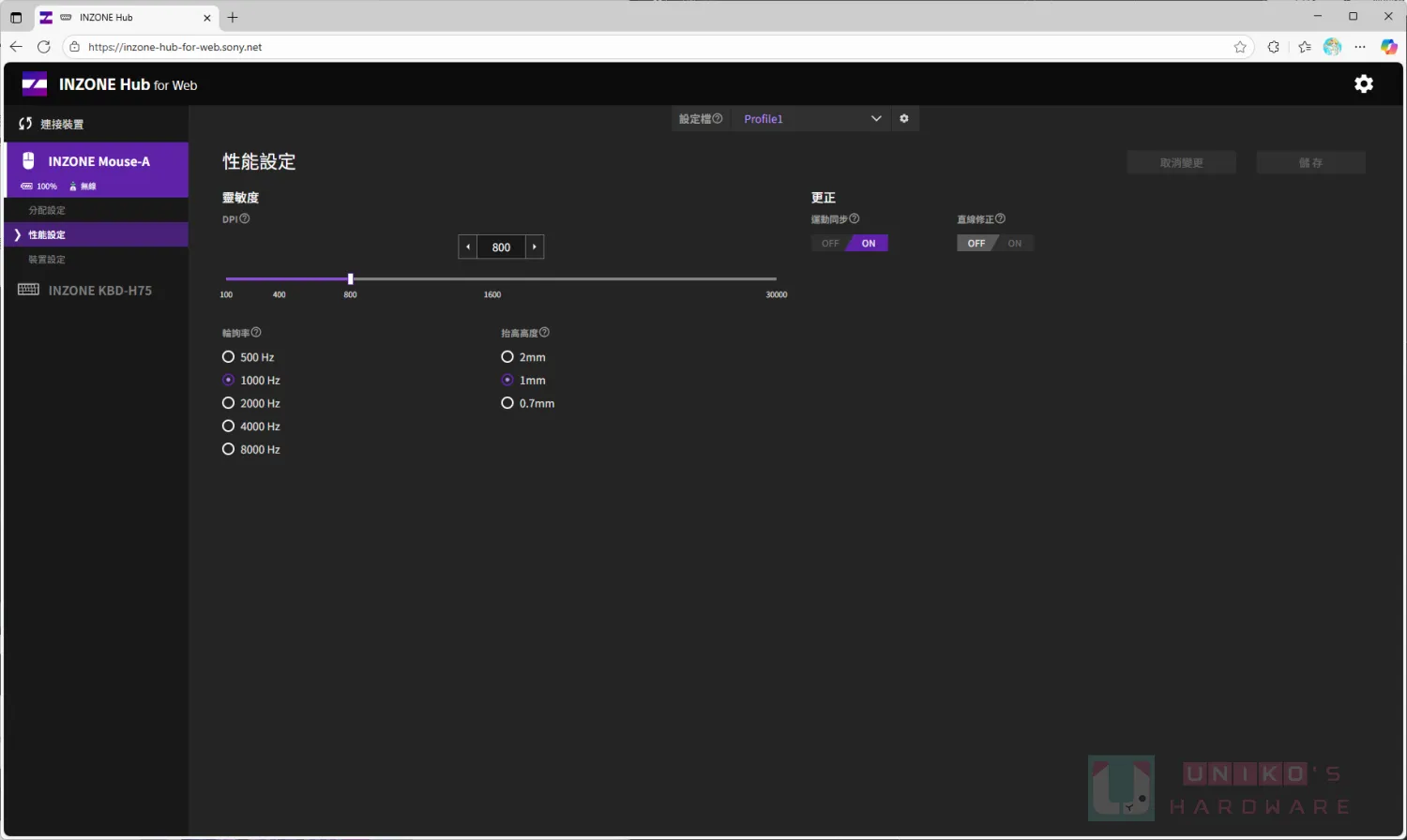
Task: Select the 8000 Hz polling rate
Action: (229, 450)
